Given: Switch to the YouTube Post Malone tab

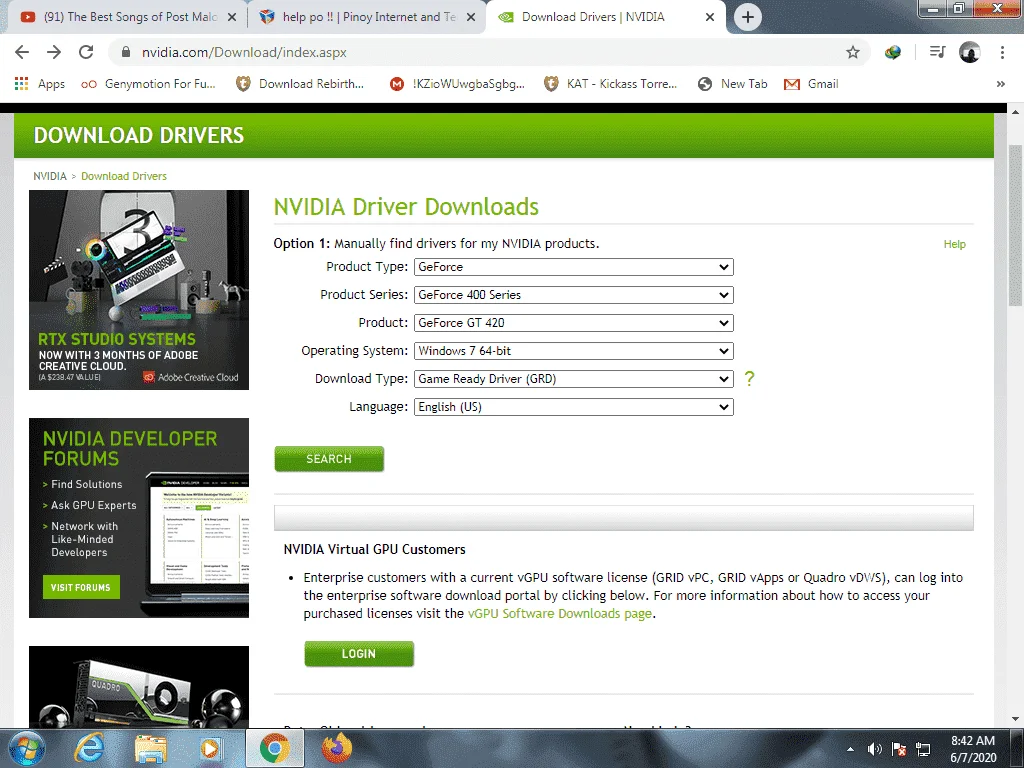Looking at the screenshot, I should coord(127,17).
